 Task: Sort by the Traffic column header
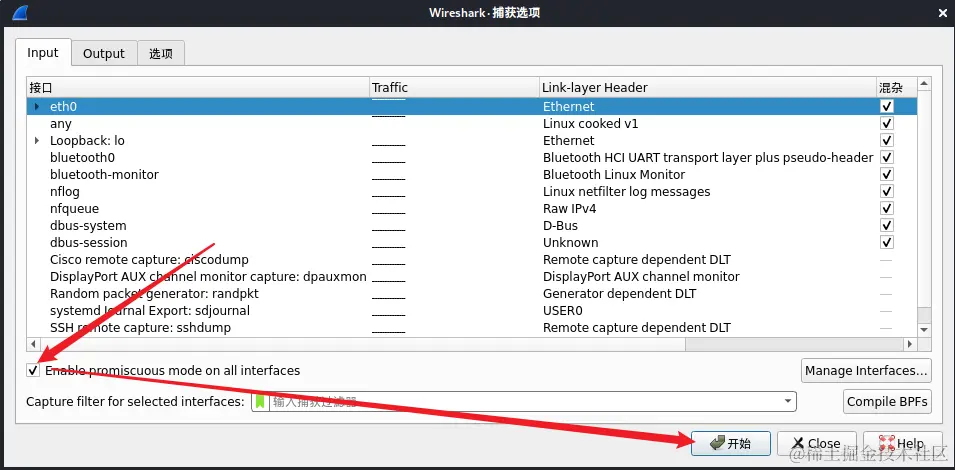[454, 88]
